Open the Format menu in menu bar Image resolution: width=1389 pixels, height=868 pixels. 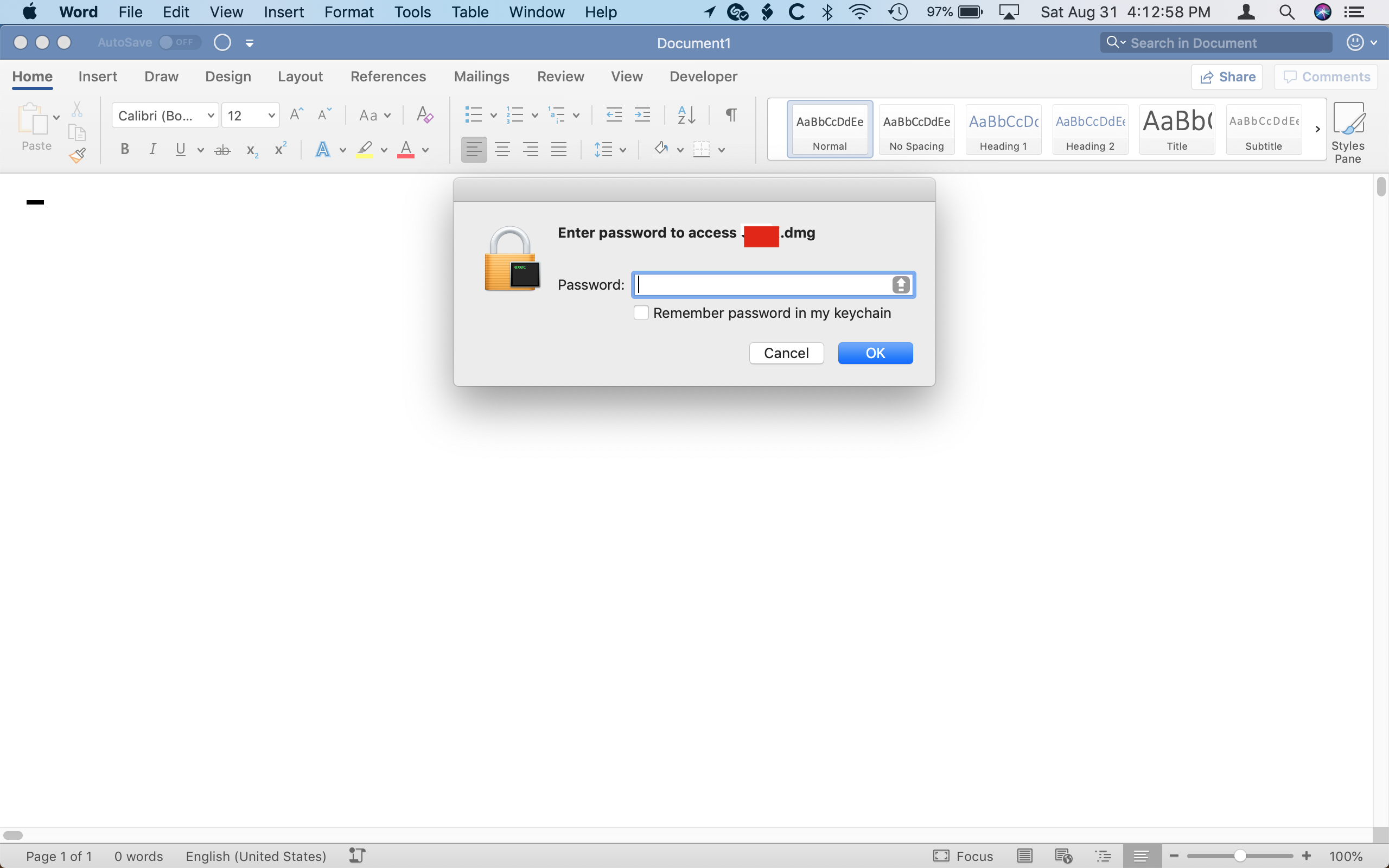click(348, 12)
